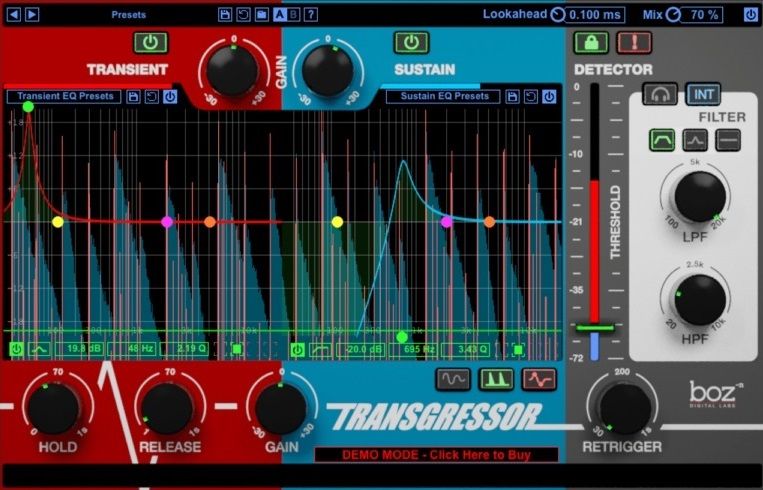Toggle the Transient section power button
The height and width of the screenshot is (490, 763).
coord(151,43)
